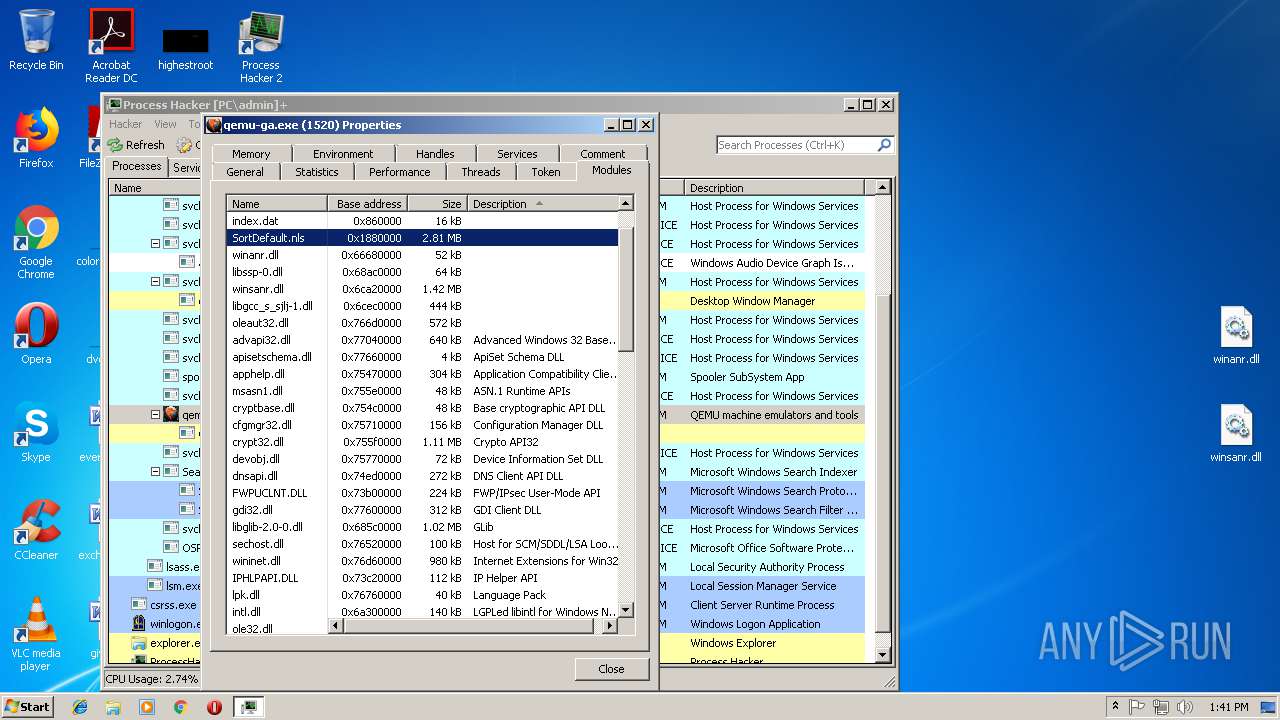Select the index.dat module row
1280x720 pixels.
(422, 221)
